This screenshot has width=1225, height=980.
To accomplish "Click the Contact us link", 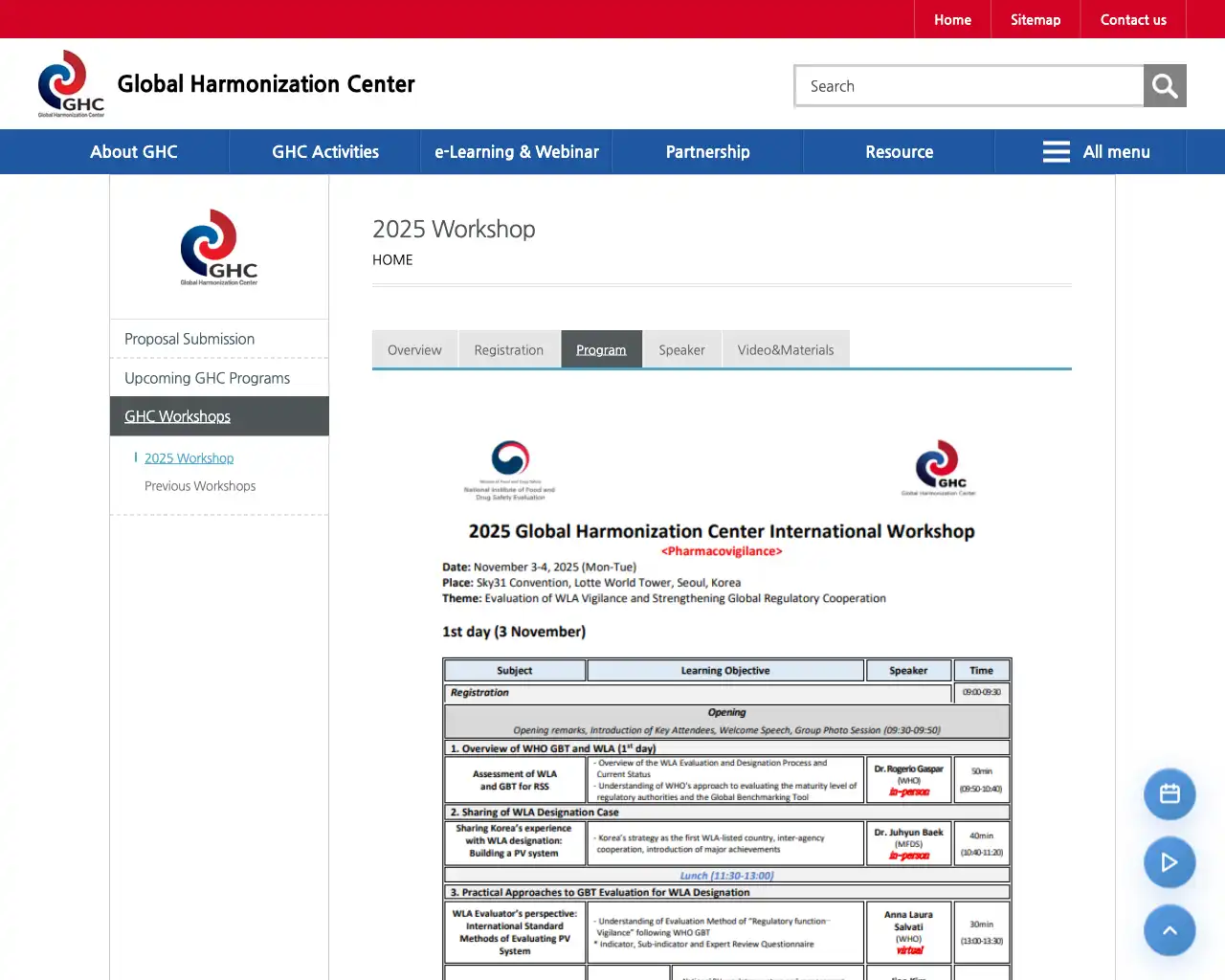I will coord(1133,19).
